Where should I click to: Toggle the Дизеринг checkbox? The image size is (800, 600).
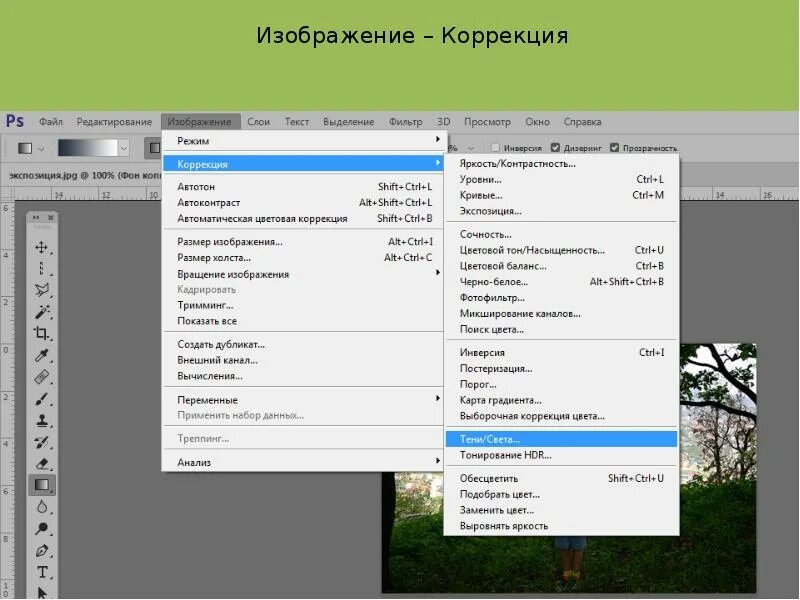tap(555, 147)
